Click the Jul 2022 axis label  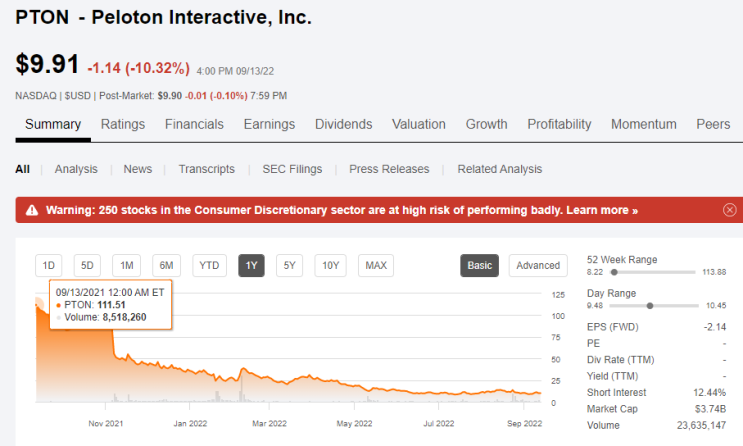pos(439,423)
